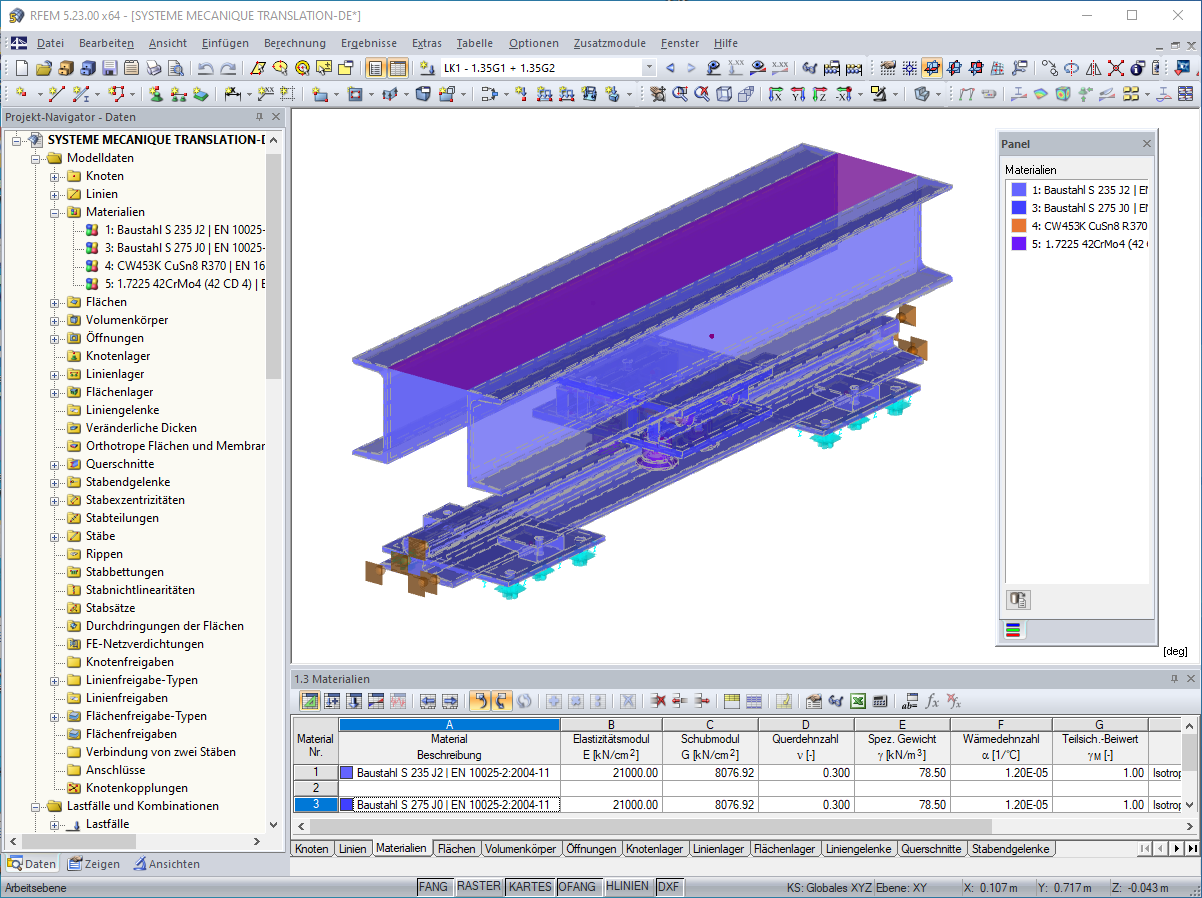Screen dimensions: 1202x898
Task: Click the view in X direction icon
Action: pos(776,94)
